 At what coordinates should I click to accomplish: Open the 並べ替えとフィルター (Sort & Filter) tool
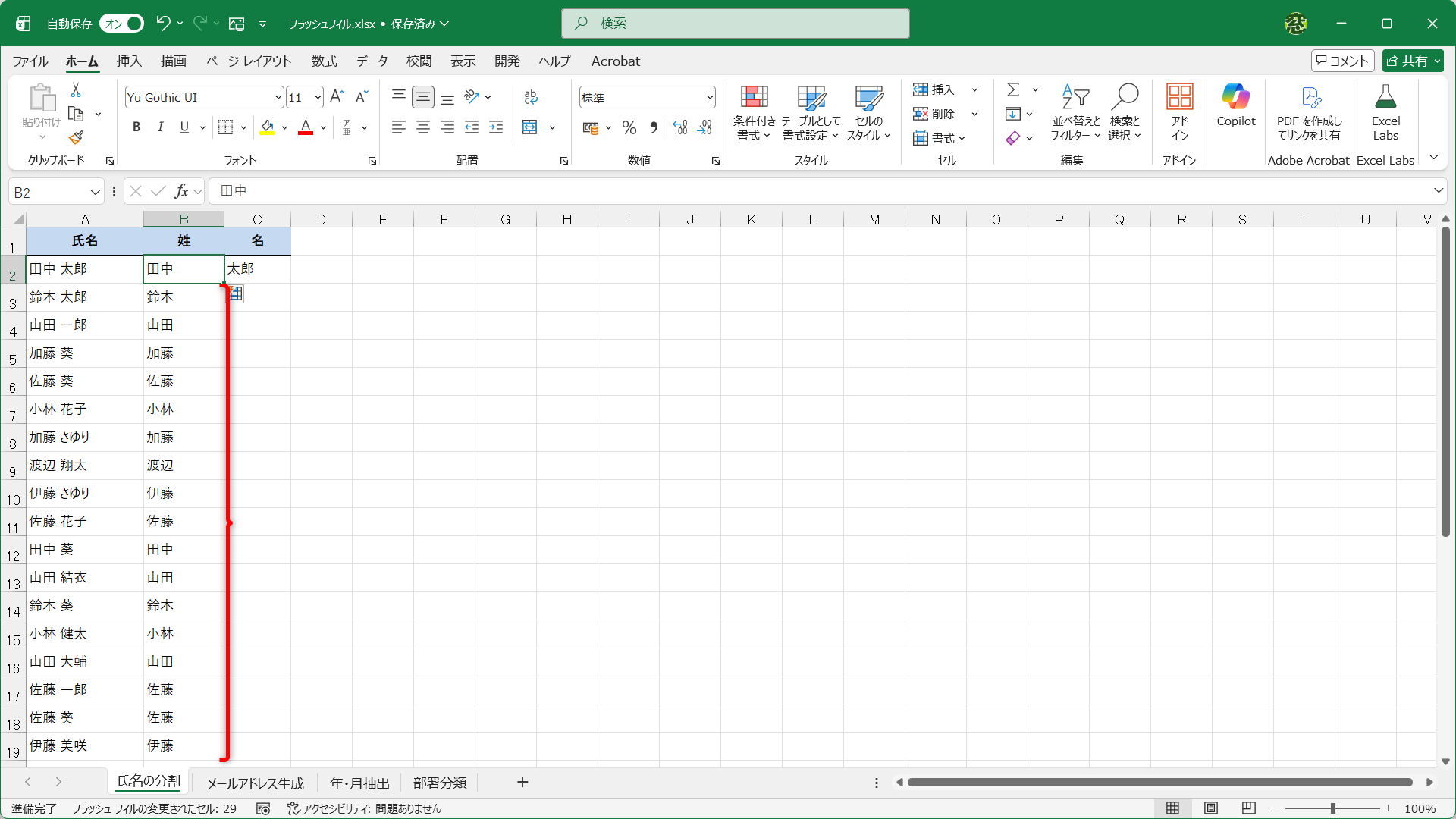(1075, 112)
